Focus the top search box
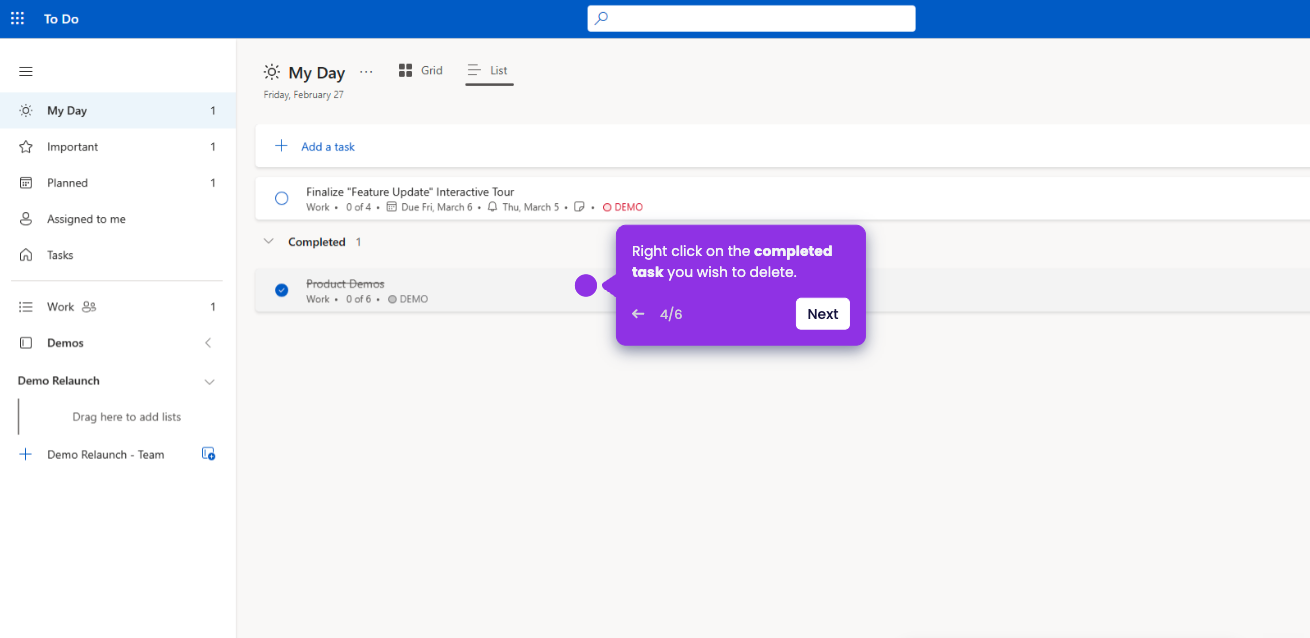 (x=751, y=18)
